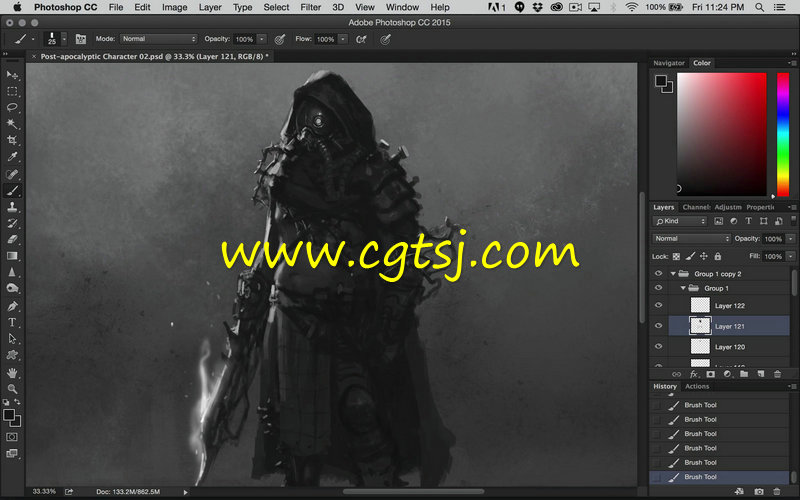Select the Eraser tool
Viewport: 800px width, 500px height.
coord(12,240)
